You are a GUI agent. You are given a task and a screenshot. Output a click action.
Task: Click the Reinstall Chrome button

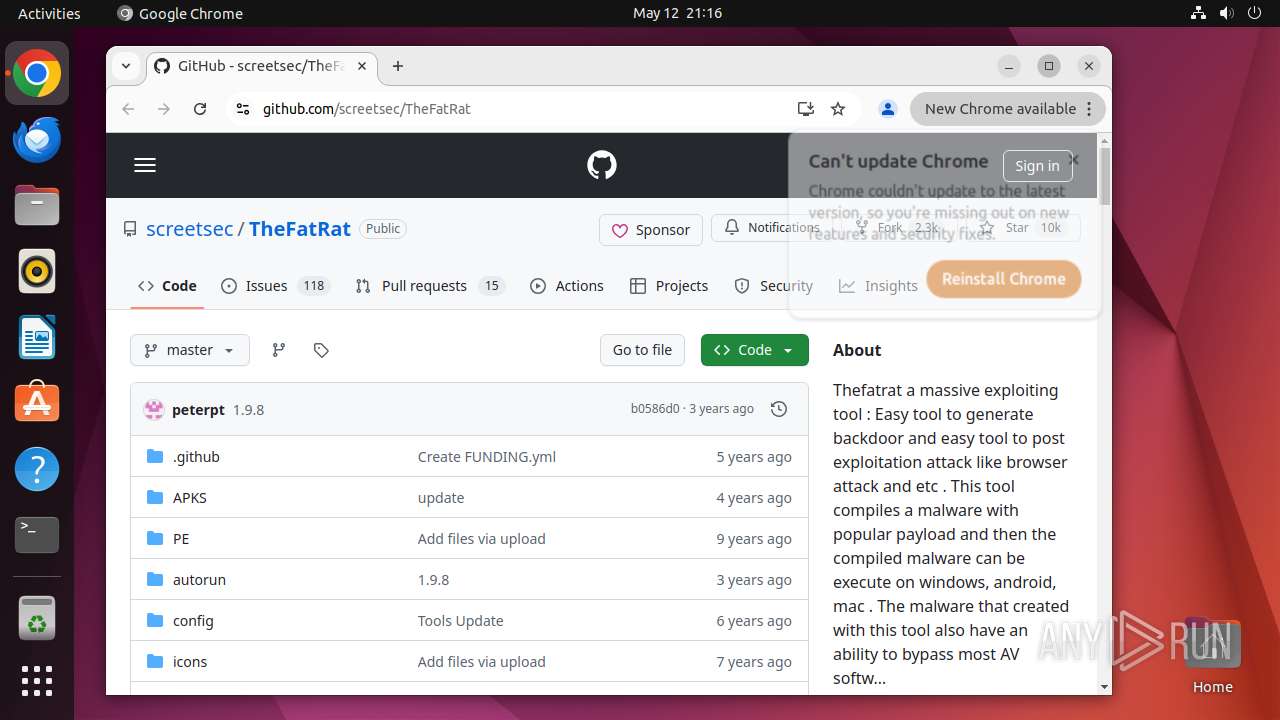click(1004, 279)
